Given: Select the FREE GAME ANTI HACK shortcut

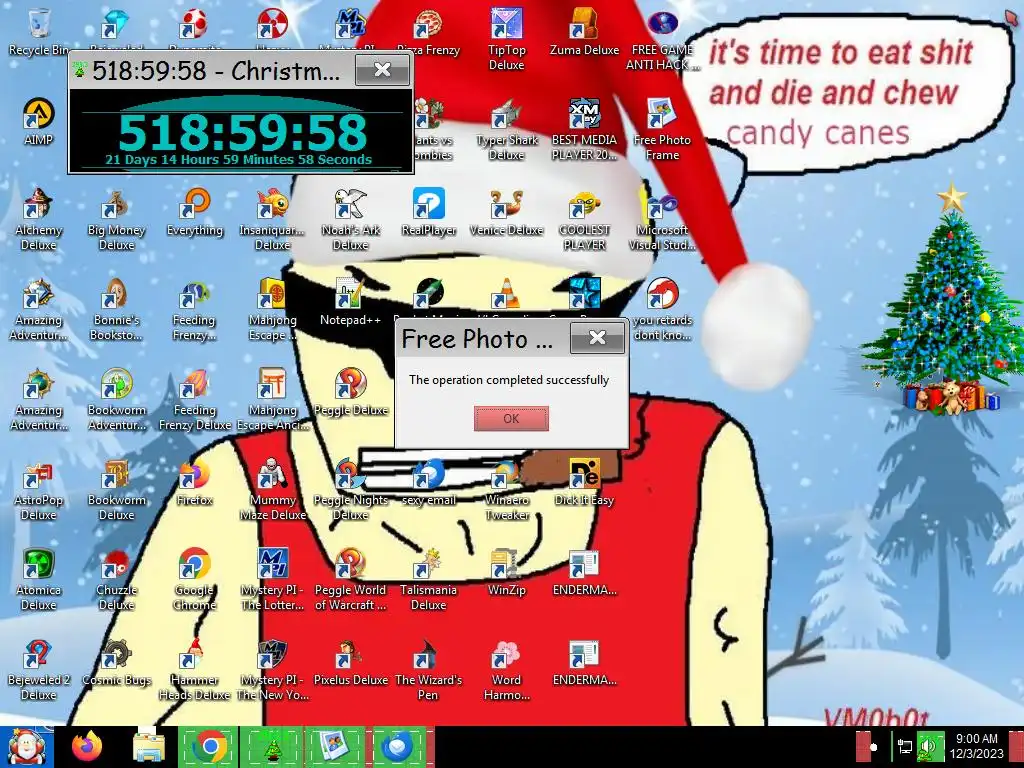Looking at the screenshot, I should pos(663,39).
